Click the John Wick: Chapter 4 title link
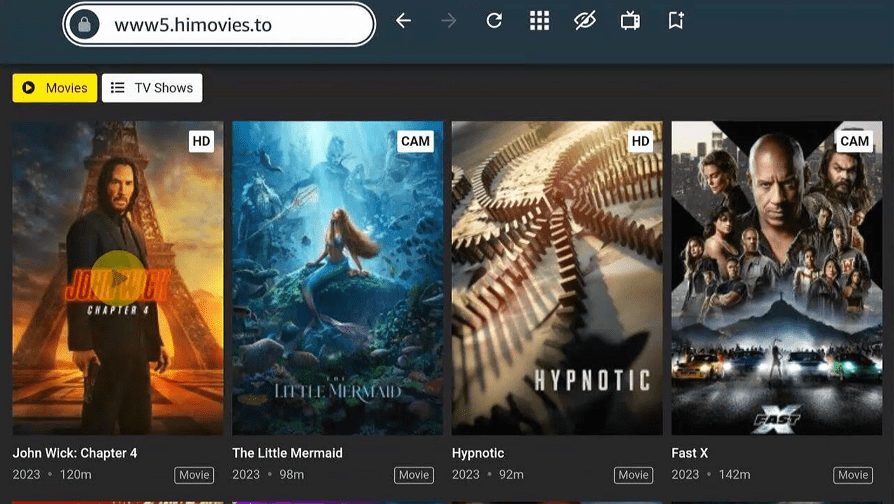The width and height of the screenshot is (894, 504). 75,453
